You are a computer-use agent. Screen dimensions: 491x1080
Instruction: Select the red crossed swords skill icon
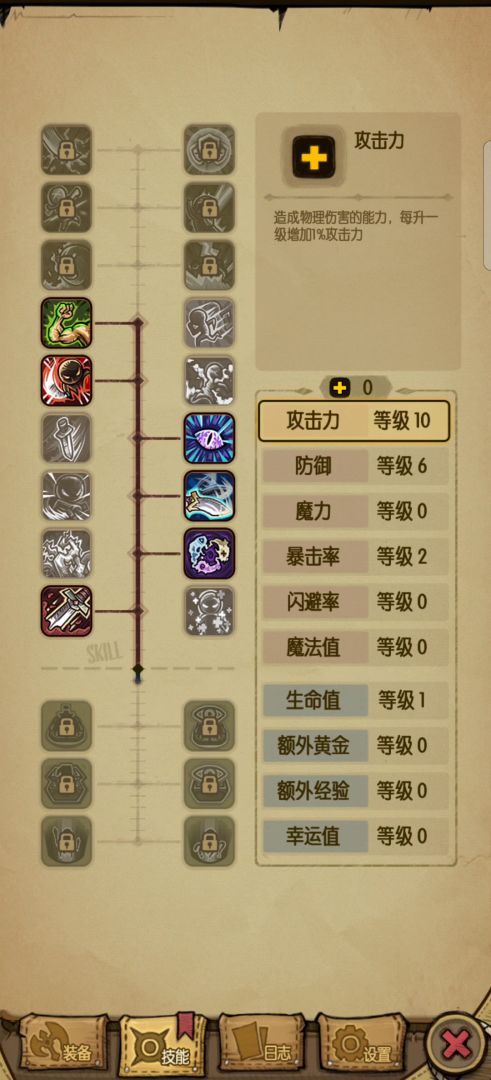coord(66,611)
